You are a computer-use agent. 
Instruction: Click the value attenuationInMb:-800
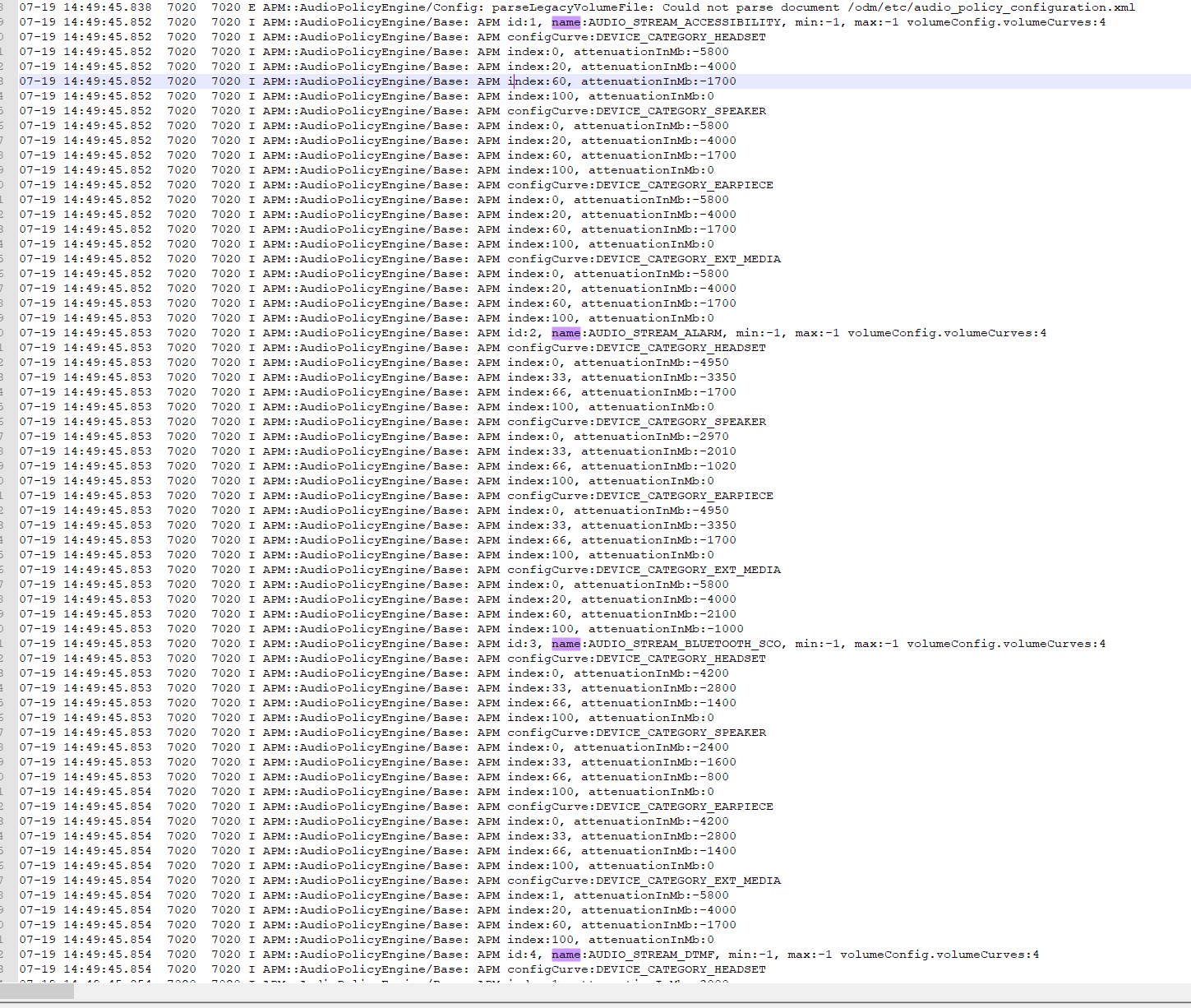click(655, 777)
